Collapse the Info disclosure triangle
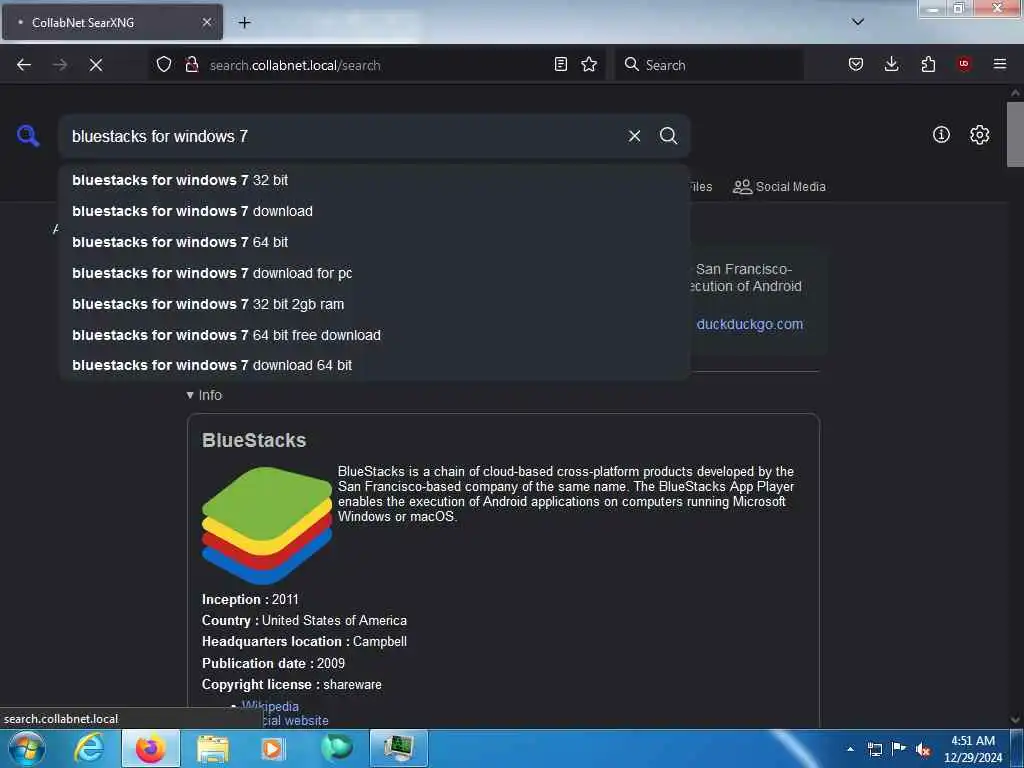Image resolution: width=1024 pixels, height=768 pixels. coord(190,395)
